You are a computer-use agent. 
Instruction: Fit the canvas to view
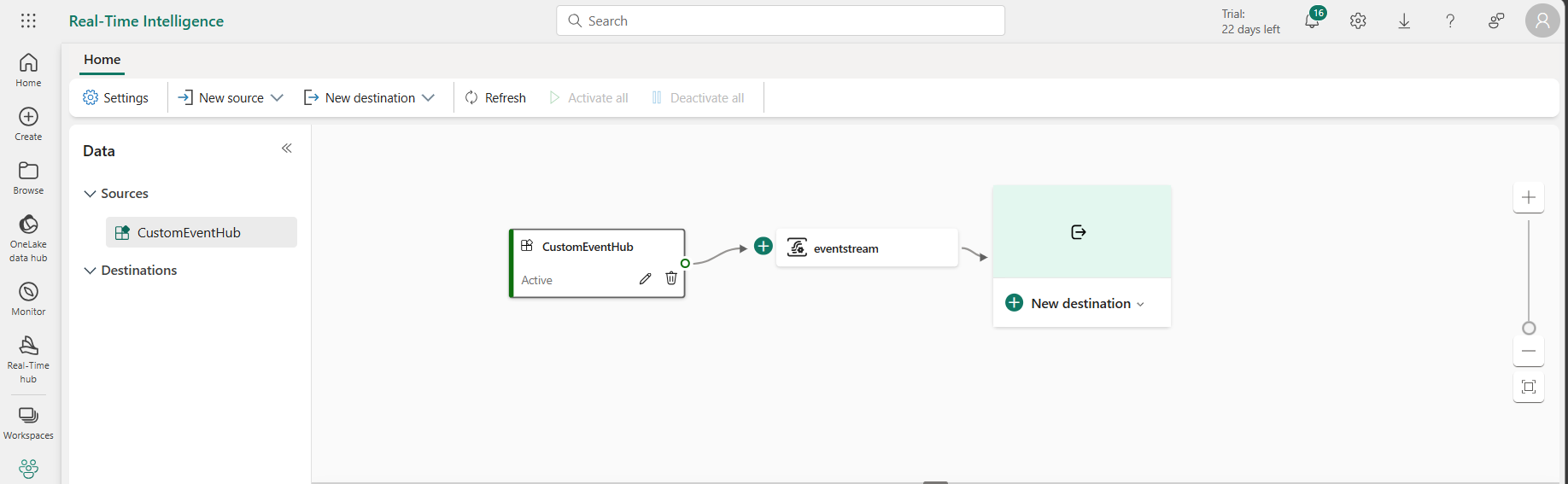click(x=1529, y=387)
